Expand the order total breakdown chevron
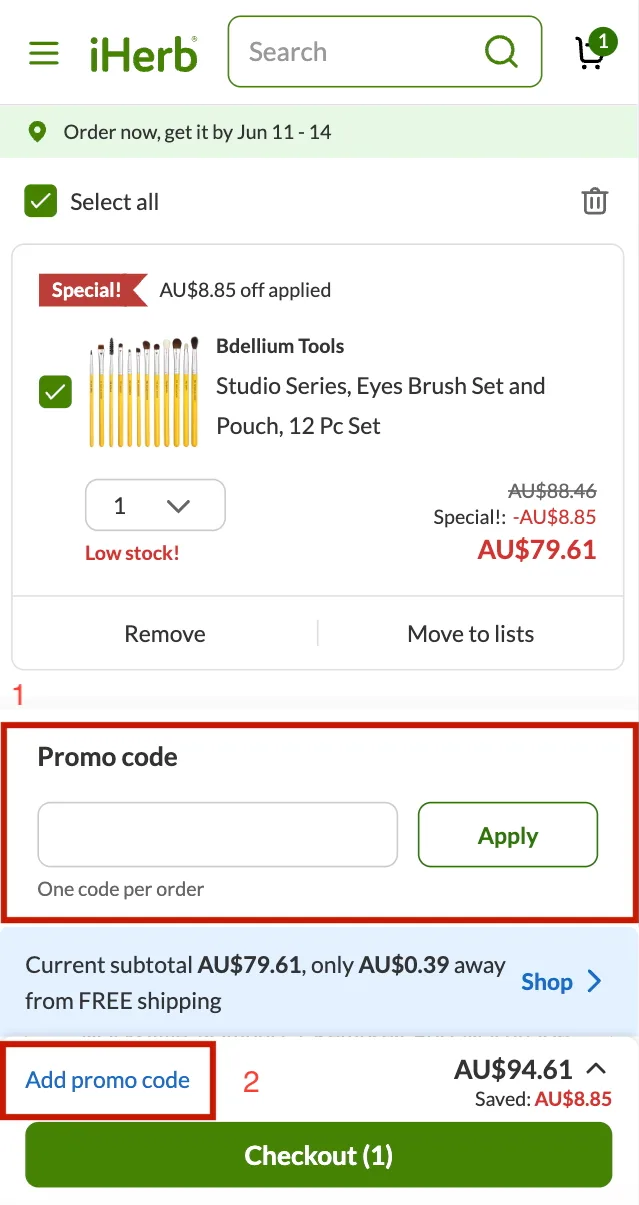This screenshot has width=639, height=1205. (596, 1069)
